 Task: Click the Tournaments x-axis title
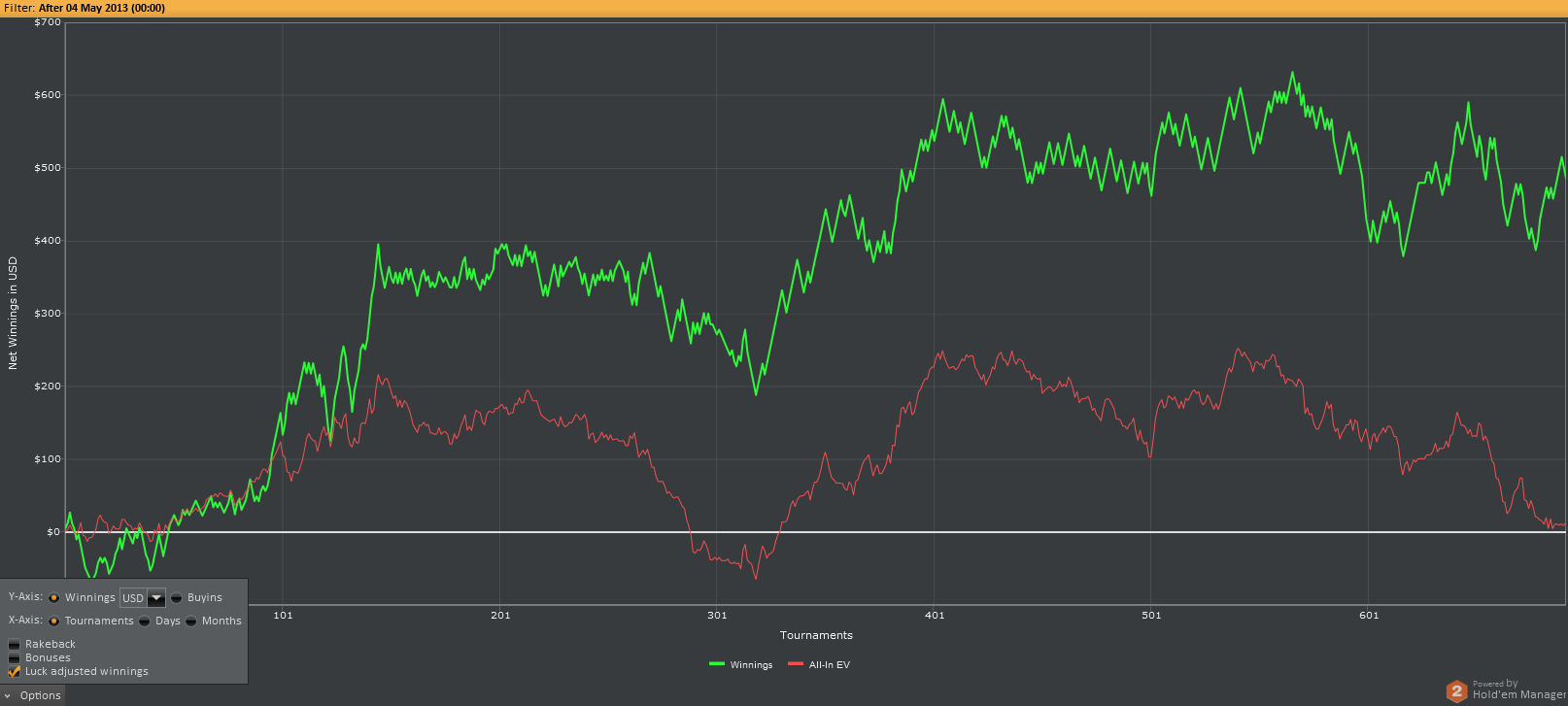click(816, 635)
